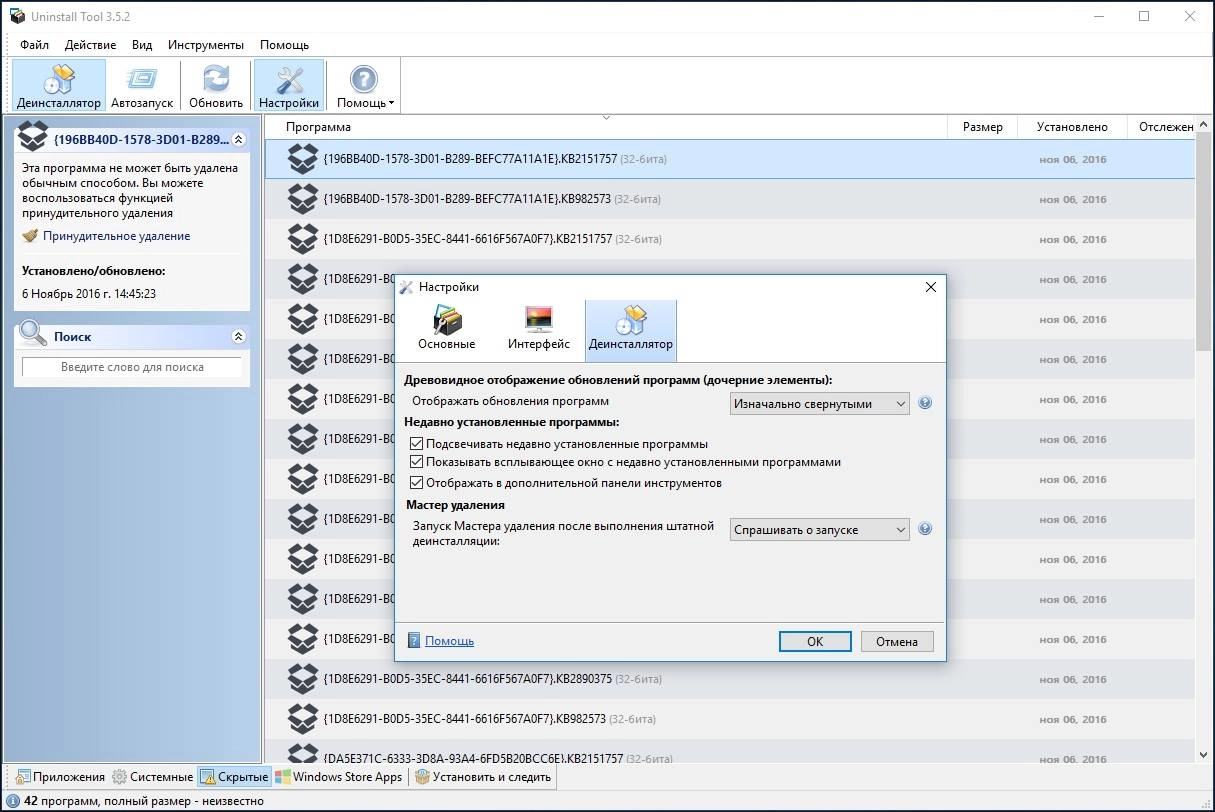This screenshot has width=1215, height=812.
Task: Click help icon beside Спрашивать о запуске dropdown
Action: click(925, 529)
